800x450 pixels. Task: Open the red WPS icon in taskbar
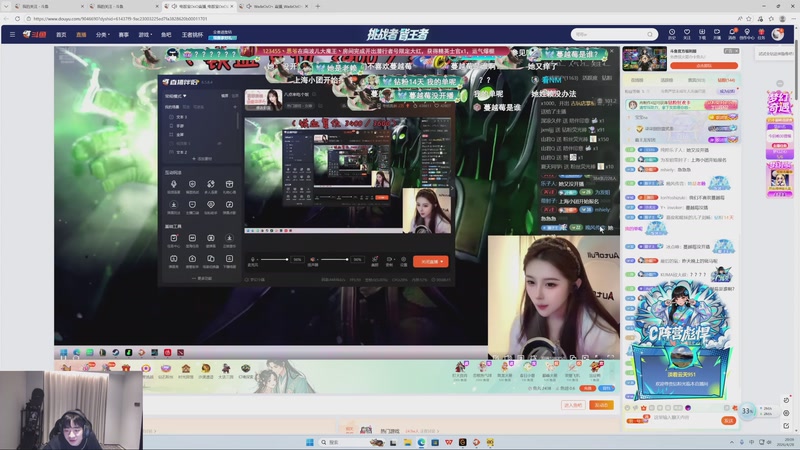tap(448, 442)
